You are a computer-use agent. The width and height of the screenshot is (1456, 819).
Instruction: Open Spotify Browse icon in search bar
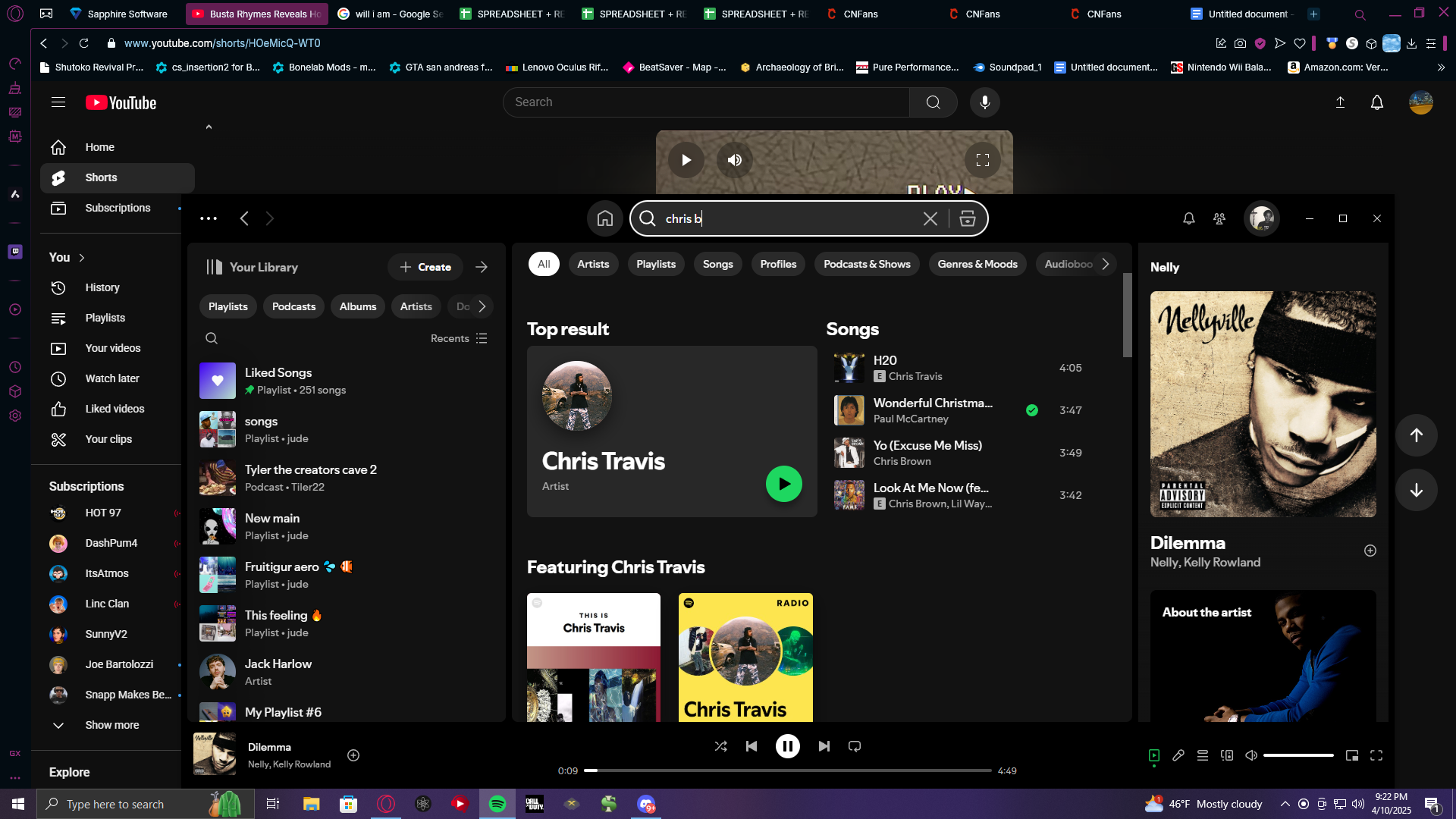point(967,218)
